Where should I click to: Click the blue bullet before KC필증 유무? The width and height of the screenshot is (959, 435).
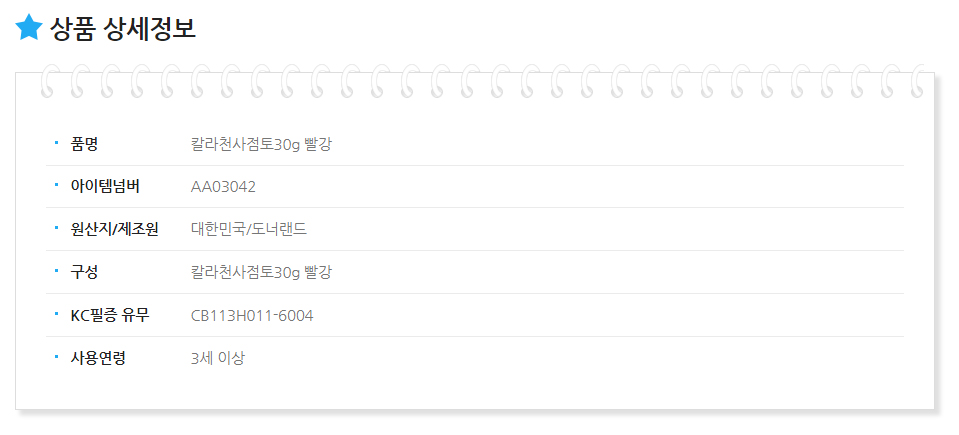(56, 313)
